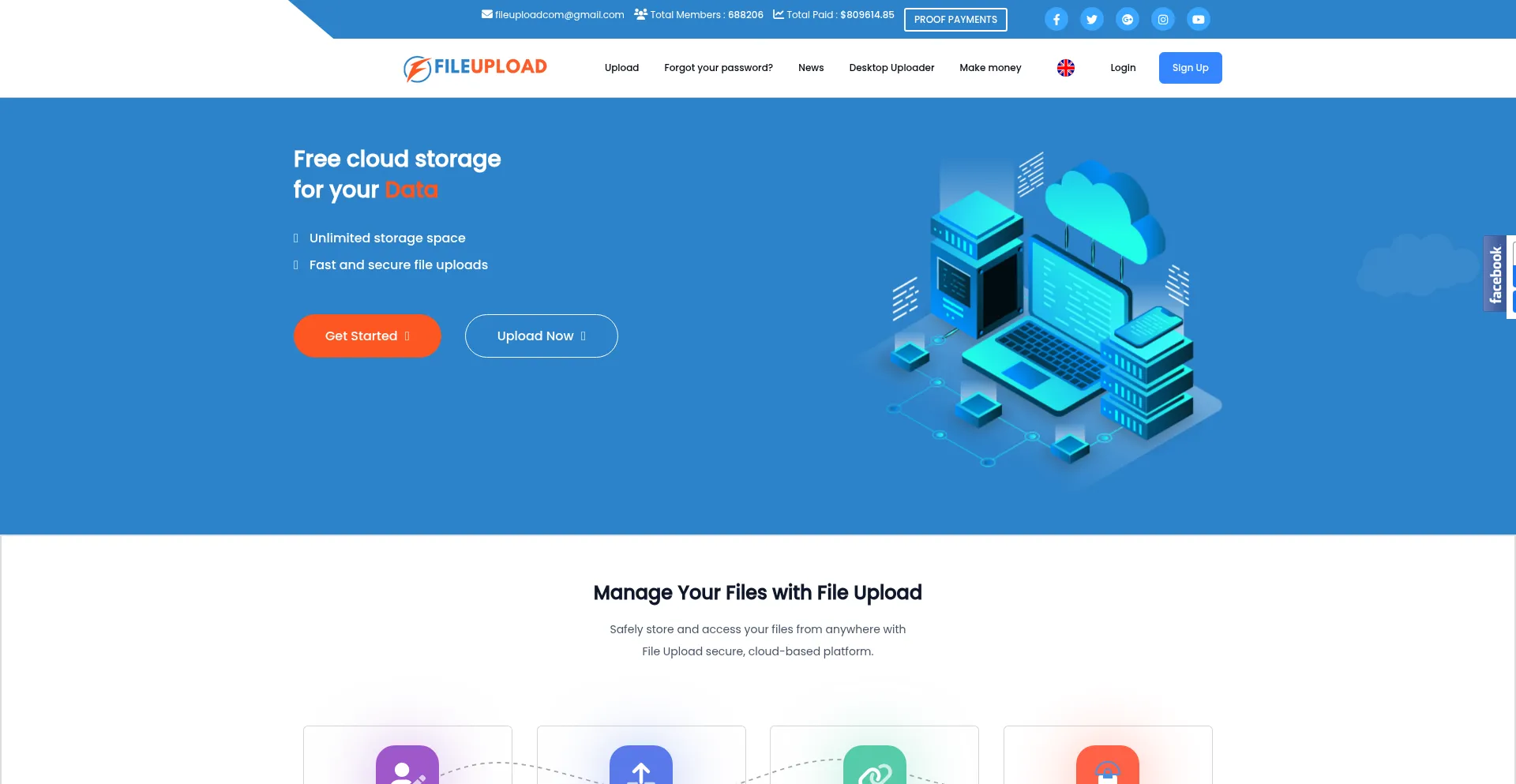
Task: Click the members icon beside Total Members
Action: click(x=640, y=14)
